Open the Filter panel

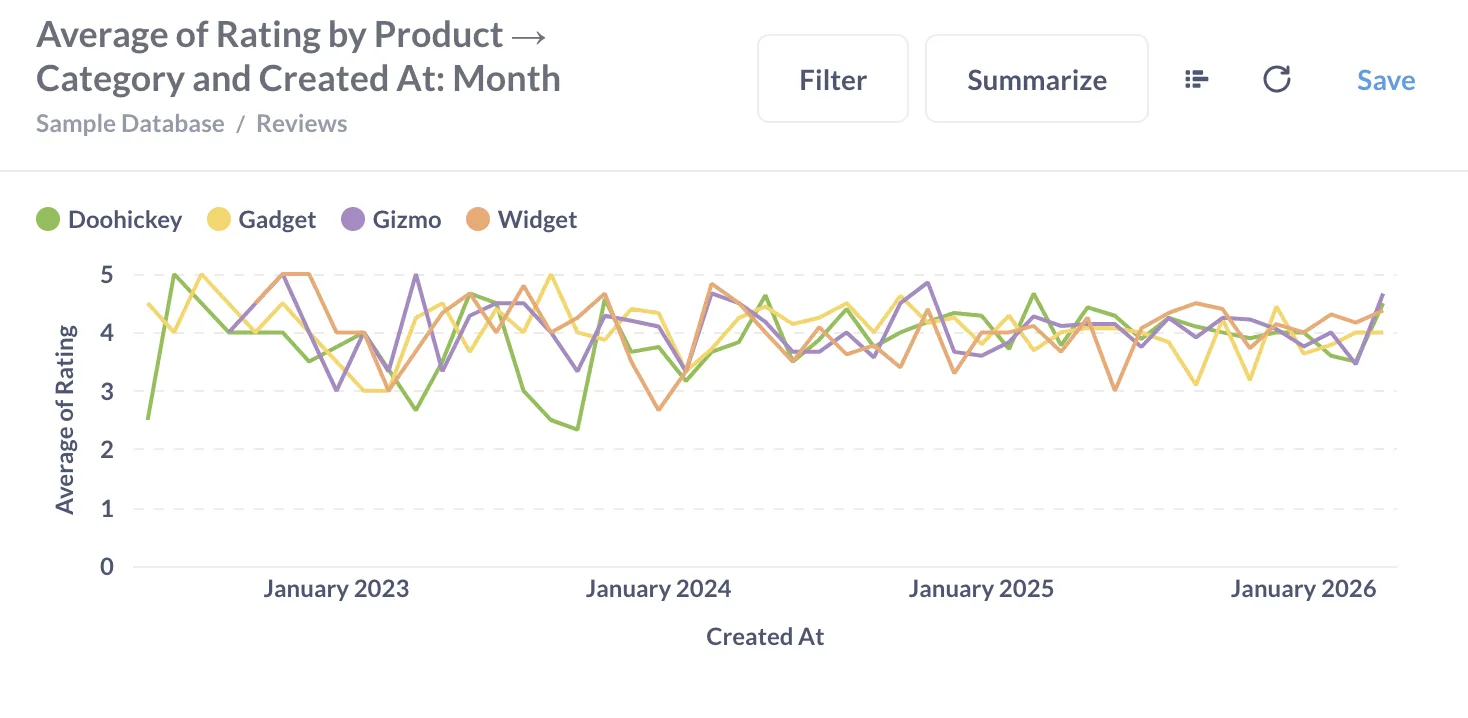[x=832, y=78]
